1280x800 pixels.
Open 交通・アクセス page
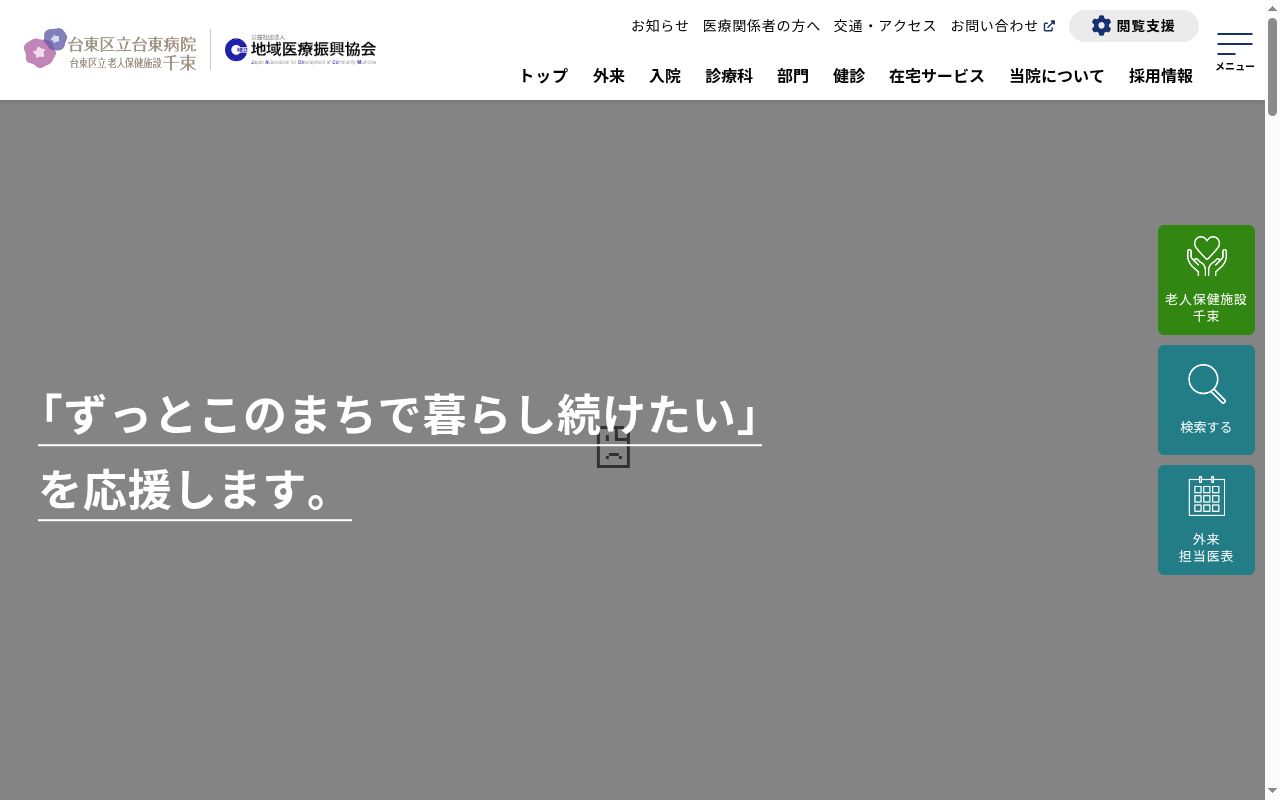[x=885, y=26]
